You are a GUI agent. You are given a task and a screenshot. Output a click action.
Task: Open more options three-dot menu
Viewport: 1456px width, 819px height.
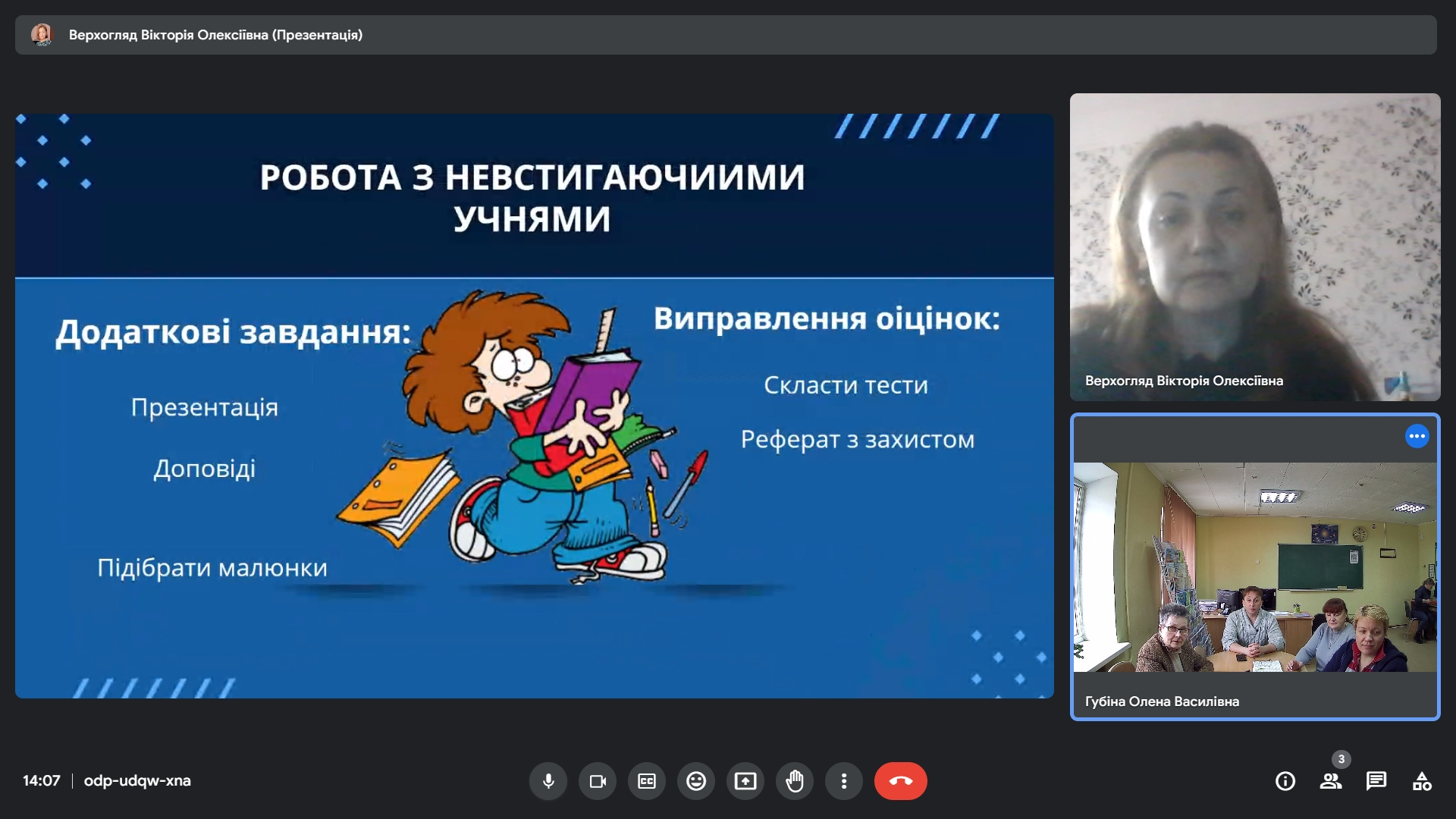click(x=844, y=781)
